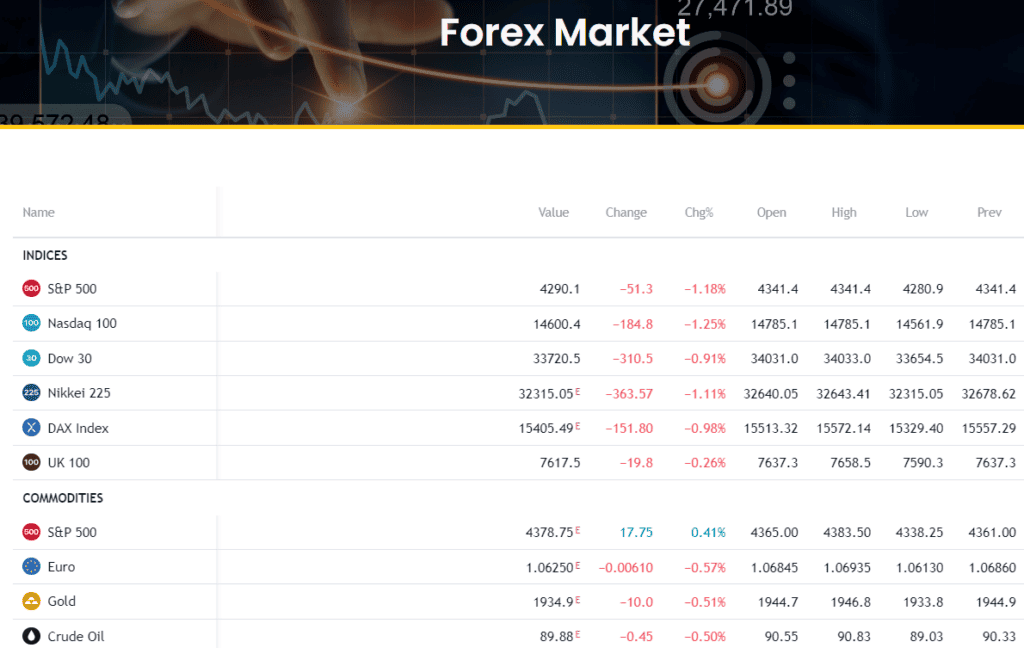The height and width of the screenshot is (648, 1024).
Task: Collapse the INDICES section
Action: [x=44, y=255]
